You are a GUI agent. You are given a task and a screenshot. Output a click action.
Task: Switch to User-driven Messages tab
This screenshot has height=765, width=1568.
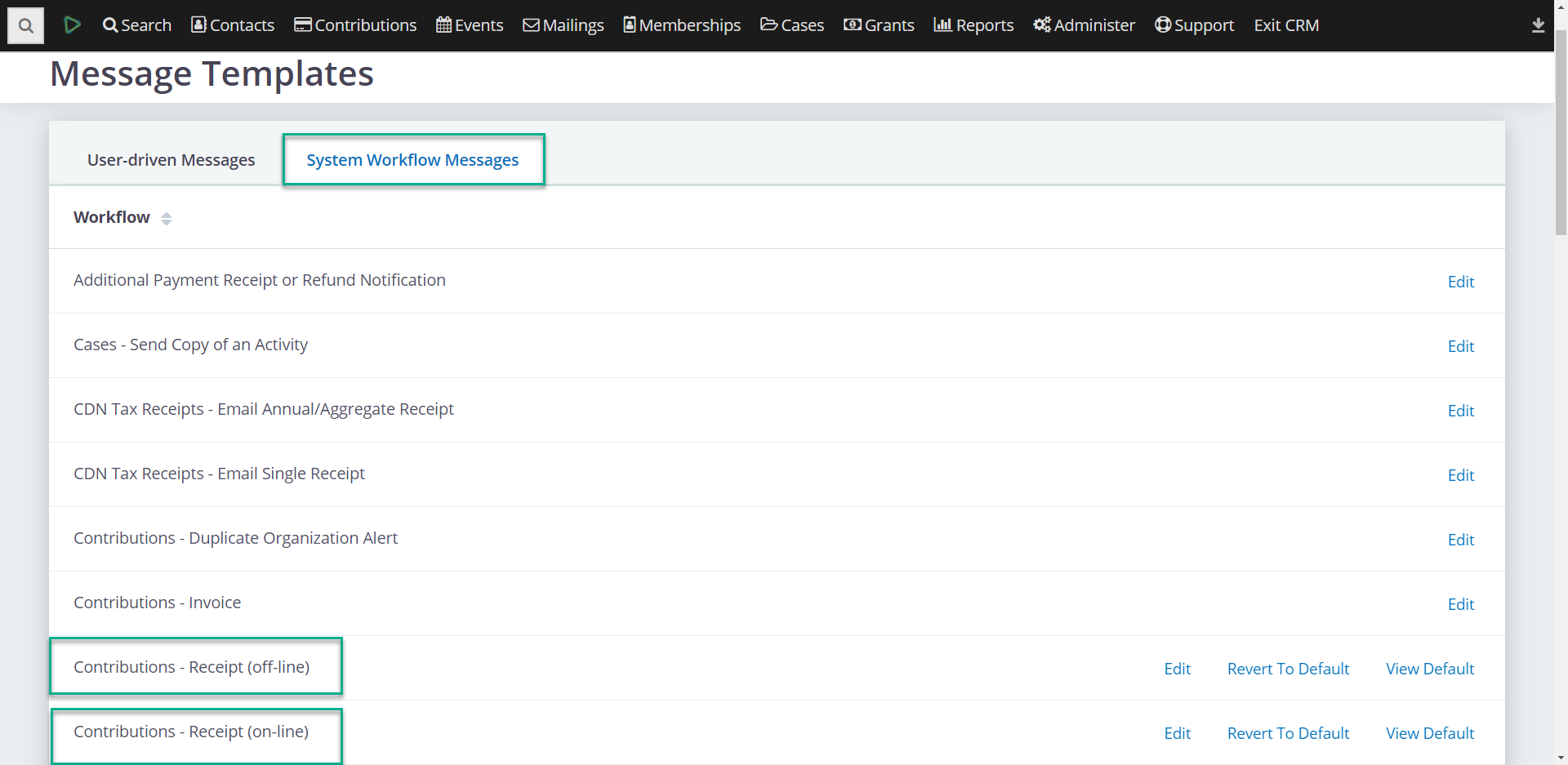point(171,160)
